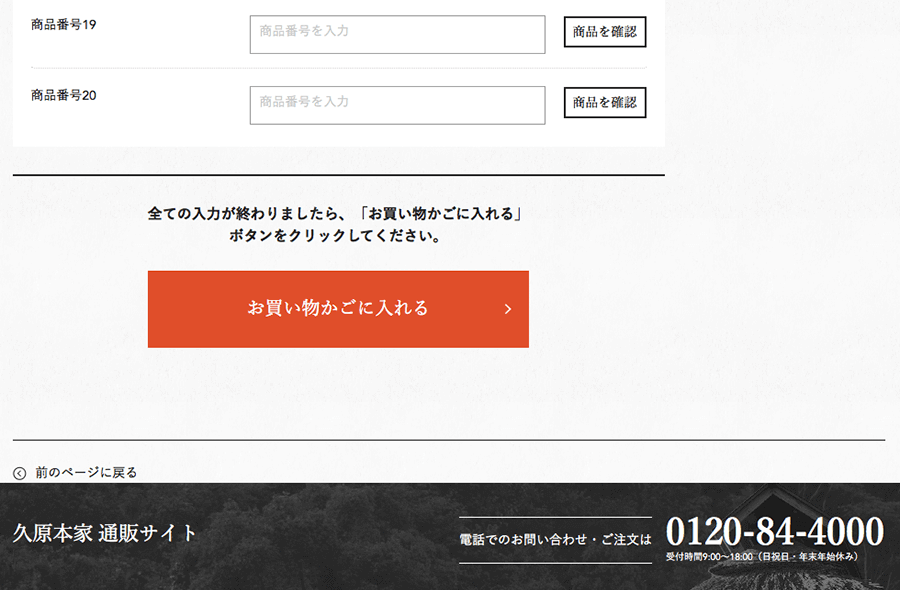Click the circled back arrow icon

pyautogui.click(x=20, y=473)
